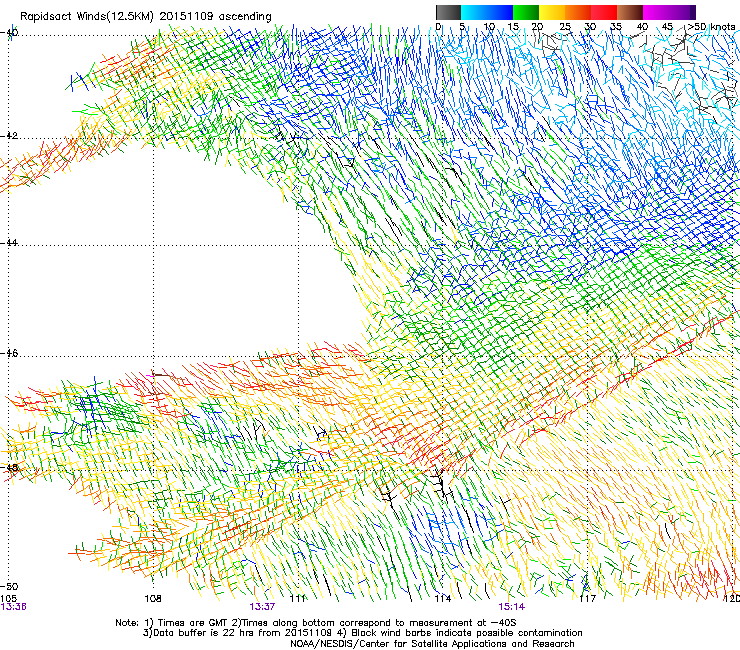This screenshot has width=740, height=650.
Task: Click the orange 25–30 knots legend swatch
Action: coord(578,12)
